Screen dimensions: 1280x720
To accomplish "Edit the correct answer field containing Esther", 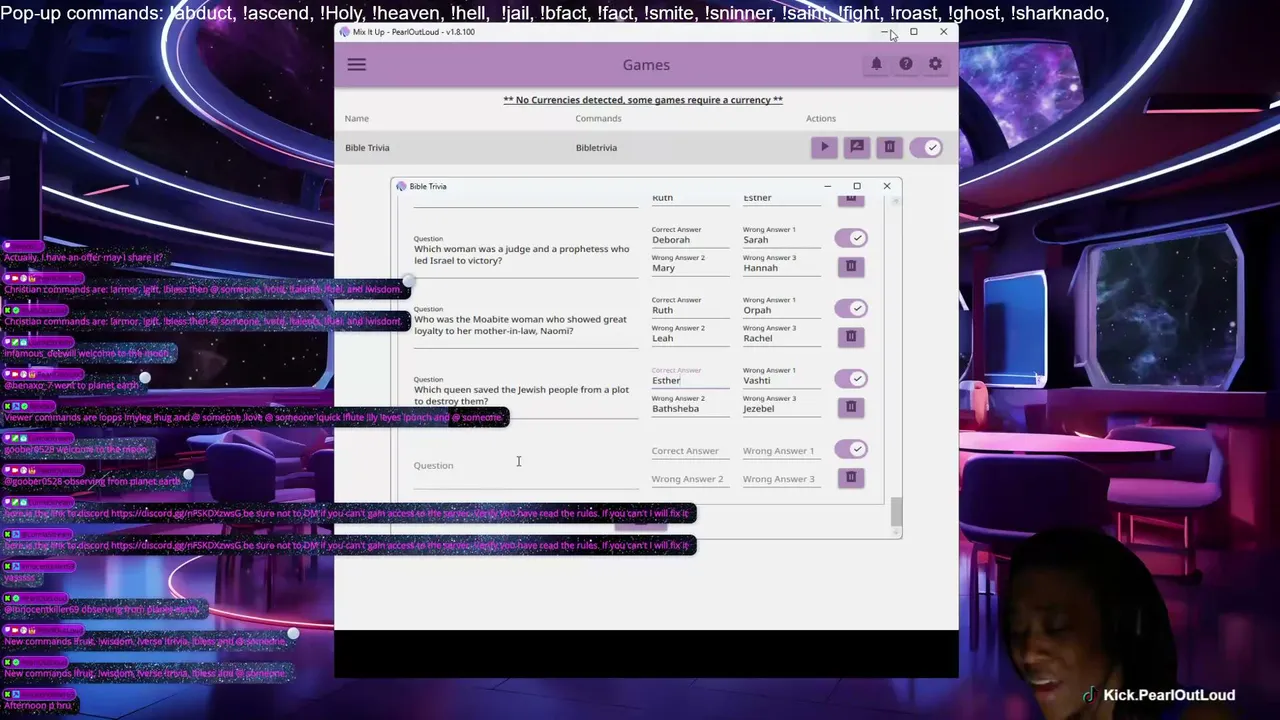I will [x=690, y=380].
